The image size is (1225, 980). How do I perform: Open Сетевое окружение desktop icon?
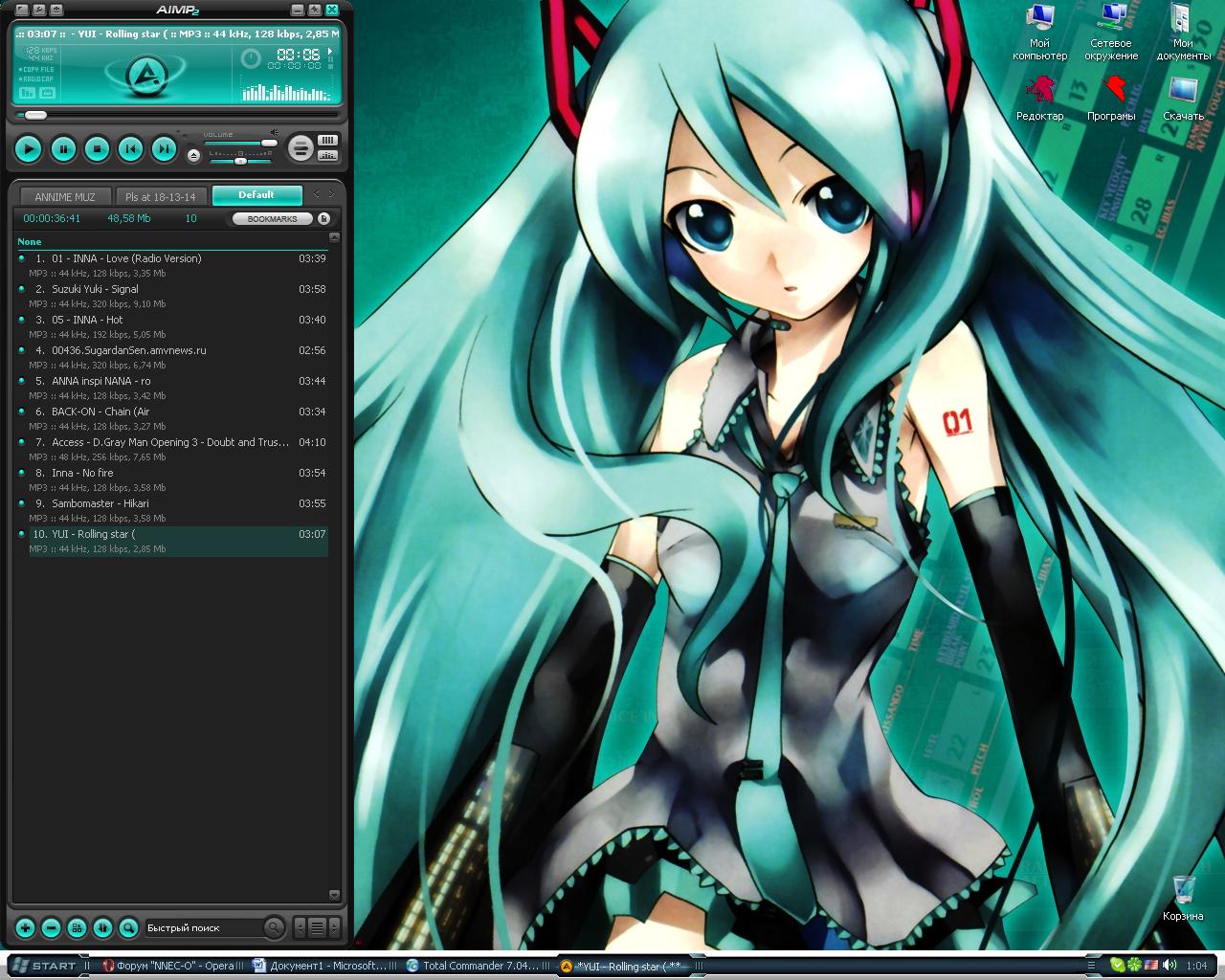tap(1111, 33)
